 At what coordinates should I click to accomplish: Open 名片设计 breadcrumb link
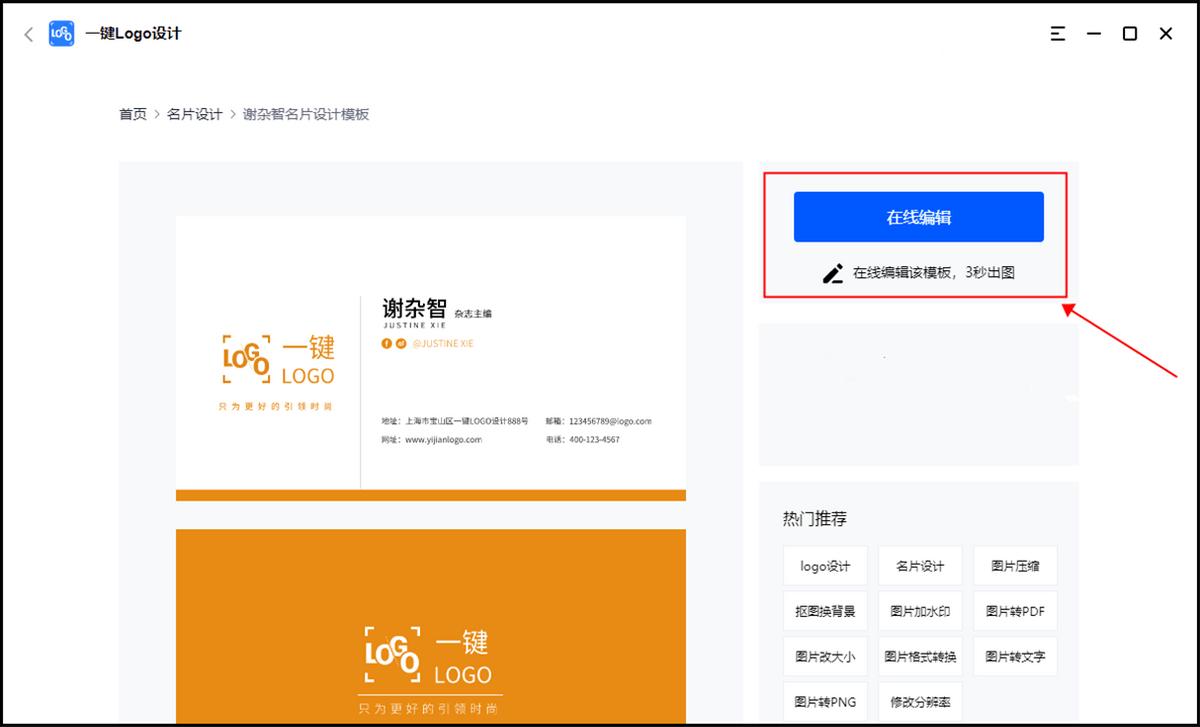[194, 114]
